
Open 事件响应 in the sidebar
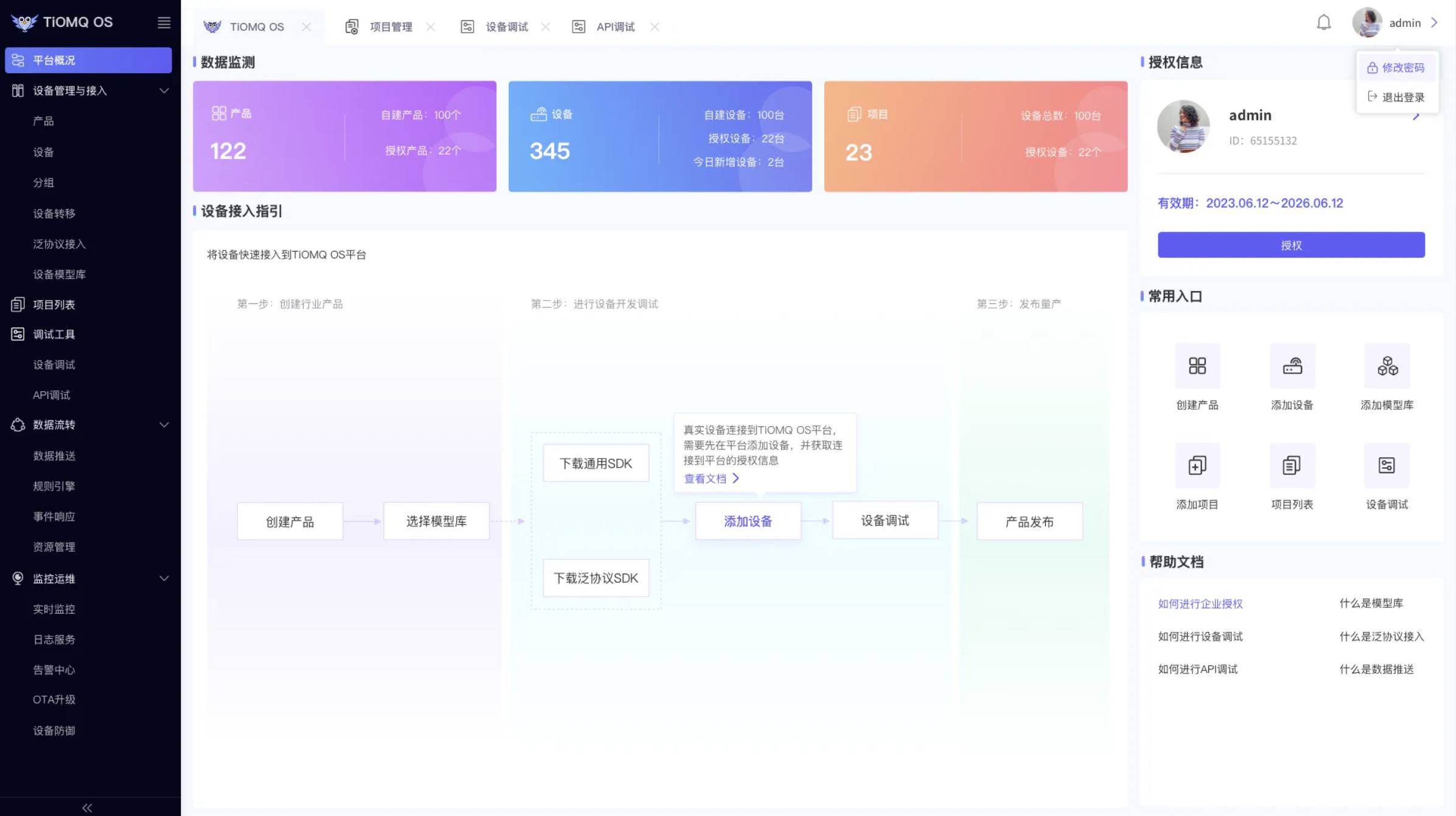tap(54, 517)
